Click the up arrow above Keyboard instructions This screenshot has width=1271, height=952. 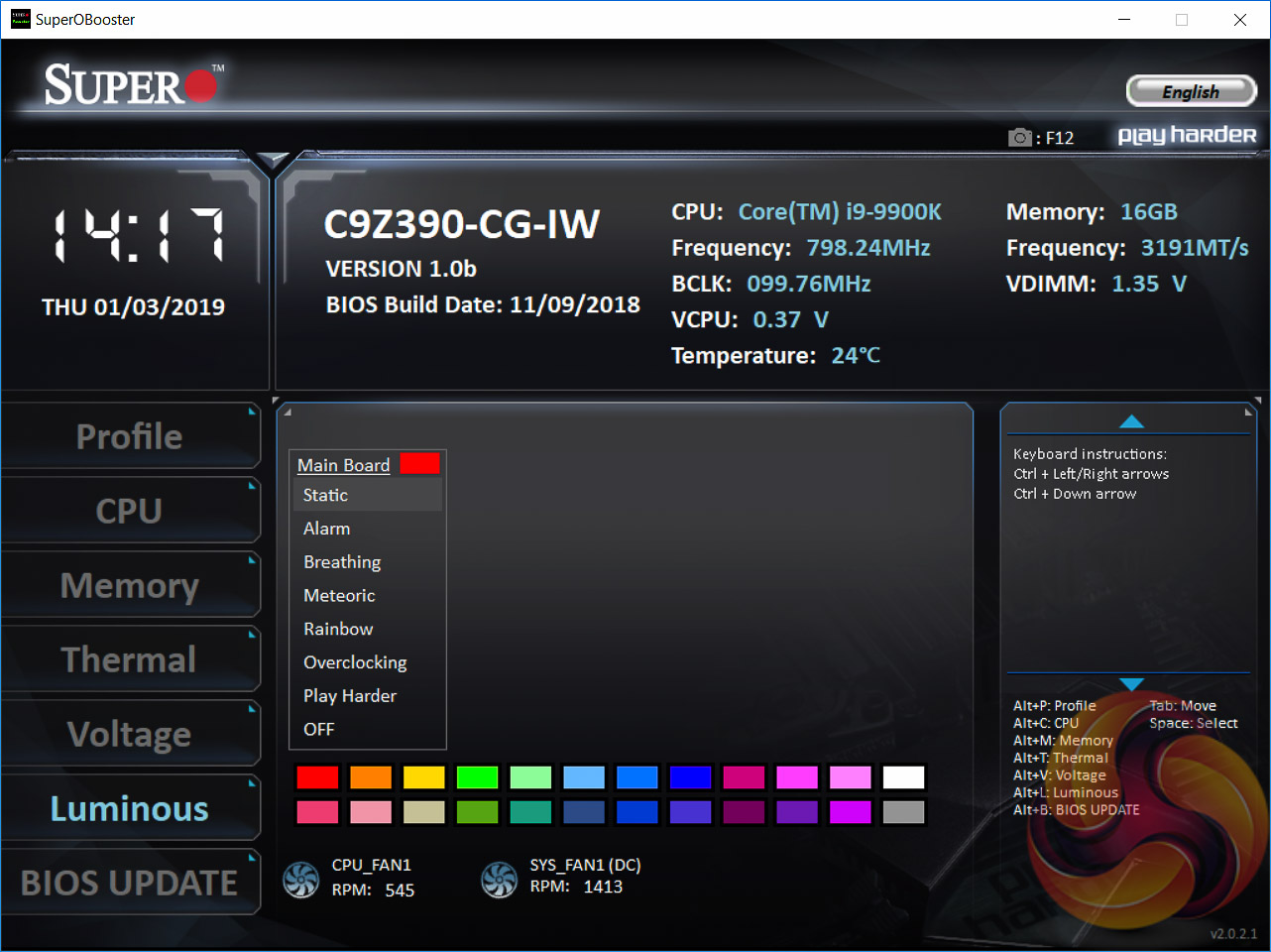(x=1131, y=421)
